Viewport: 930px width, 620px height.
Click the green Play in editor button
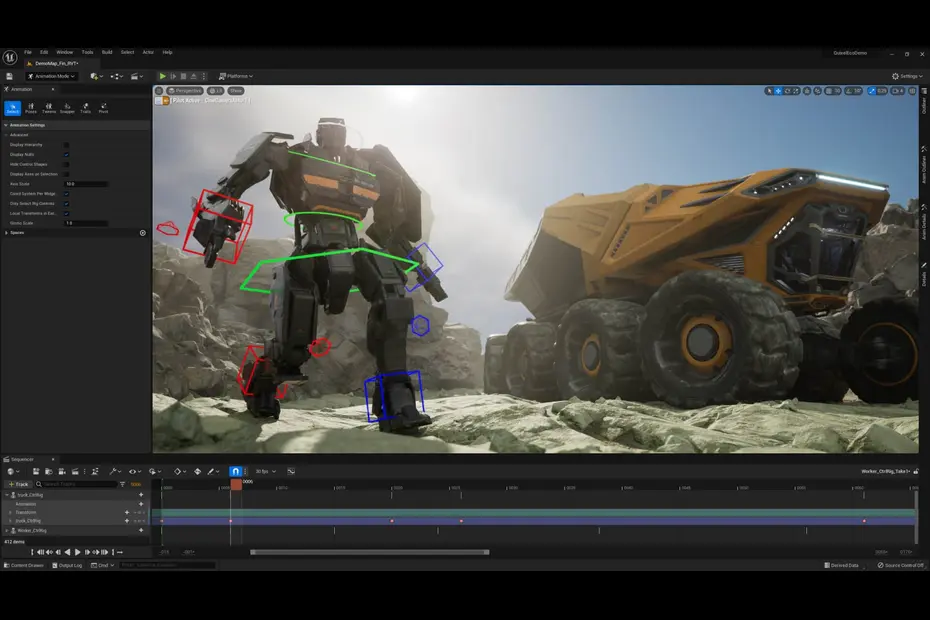tap(162, 76)
